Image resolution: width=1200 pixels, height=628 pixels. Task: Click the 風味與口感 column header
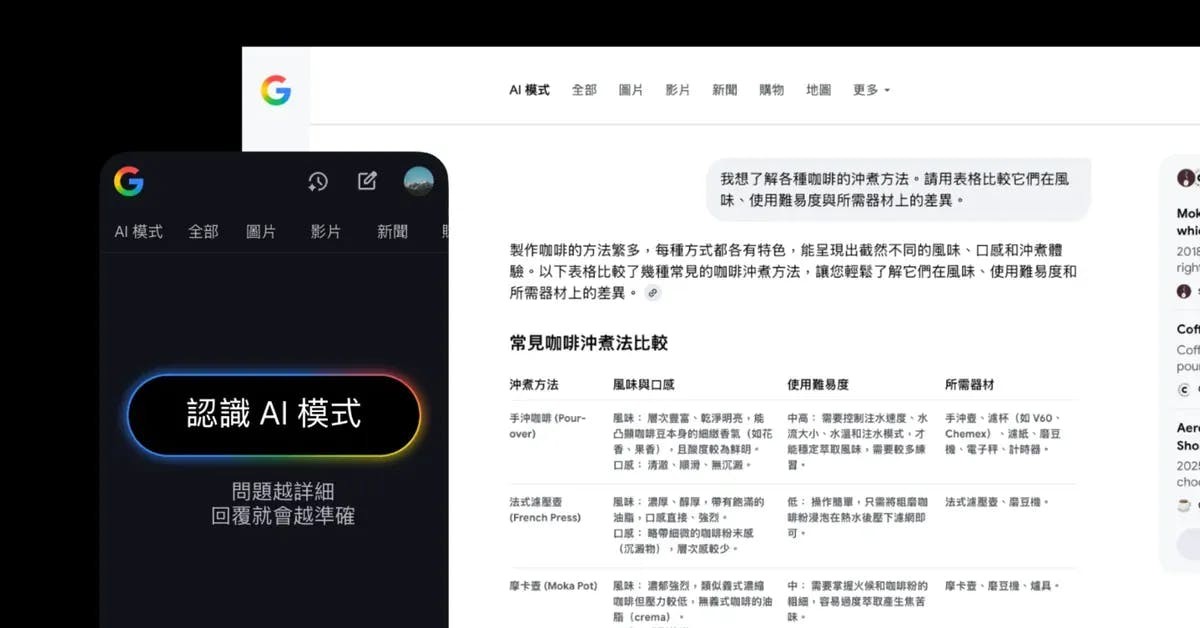pos(644,384)
